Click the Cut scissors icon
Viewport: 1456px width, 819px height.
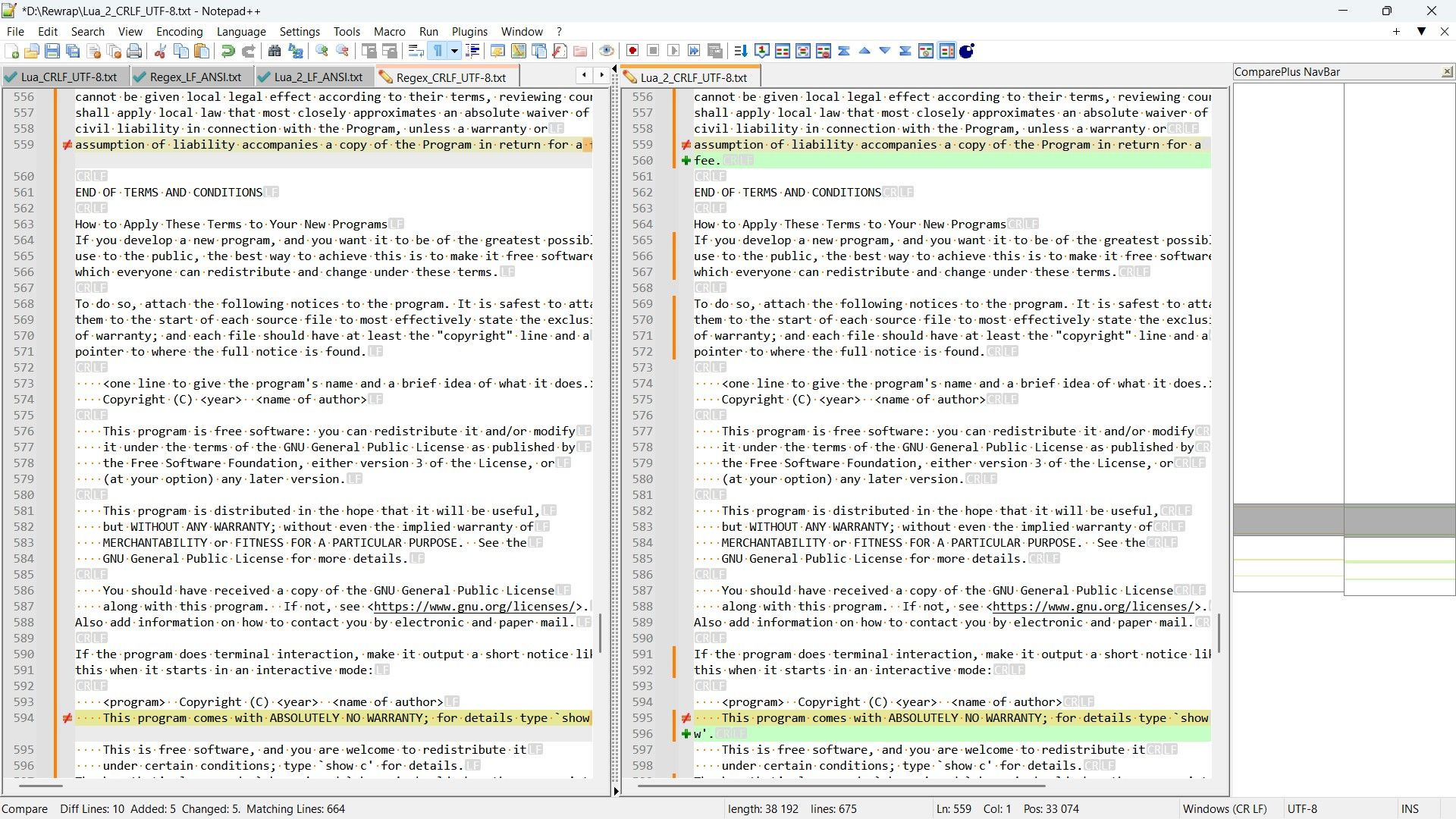click(160, 51)
